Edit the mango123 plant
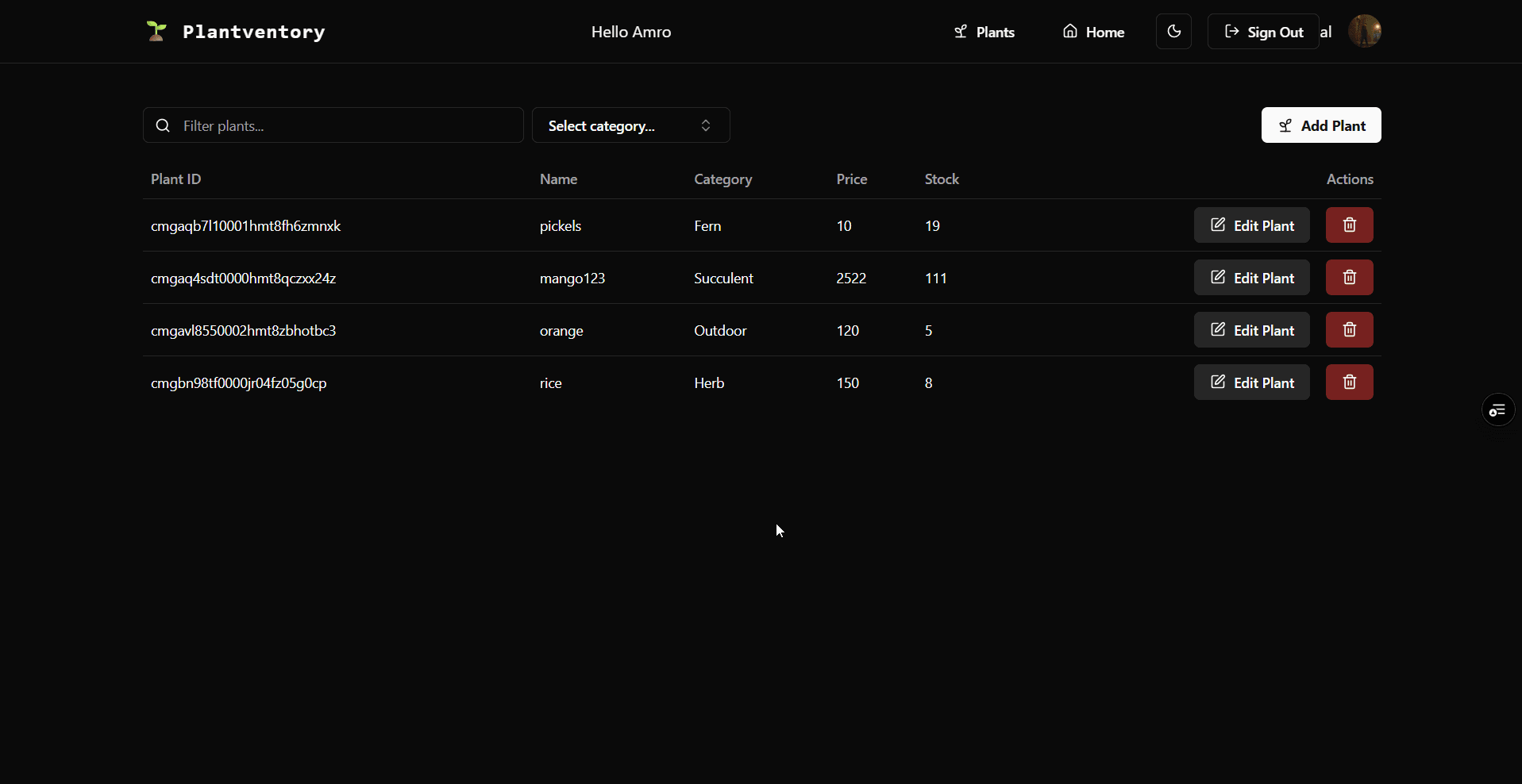 point(1251,278)
